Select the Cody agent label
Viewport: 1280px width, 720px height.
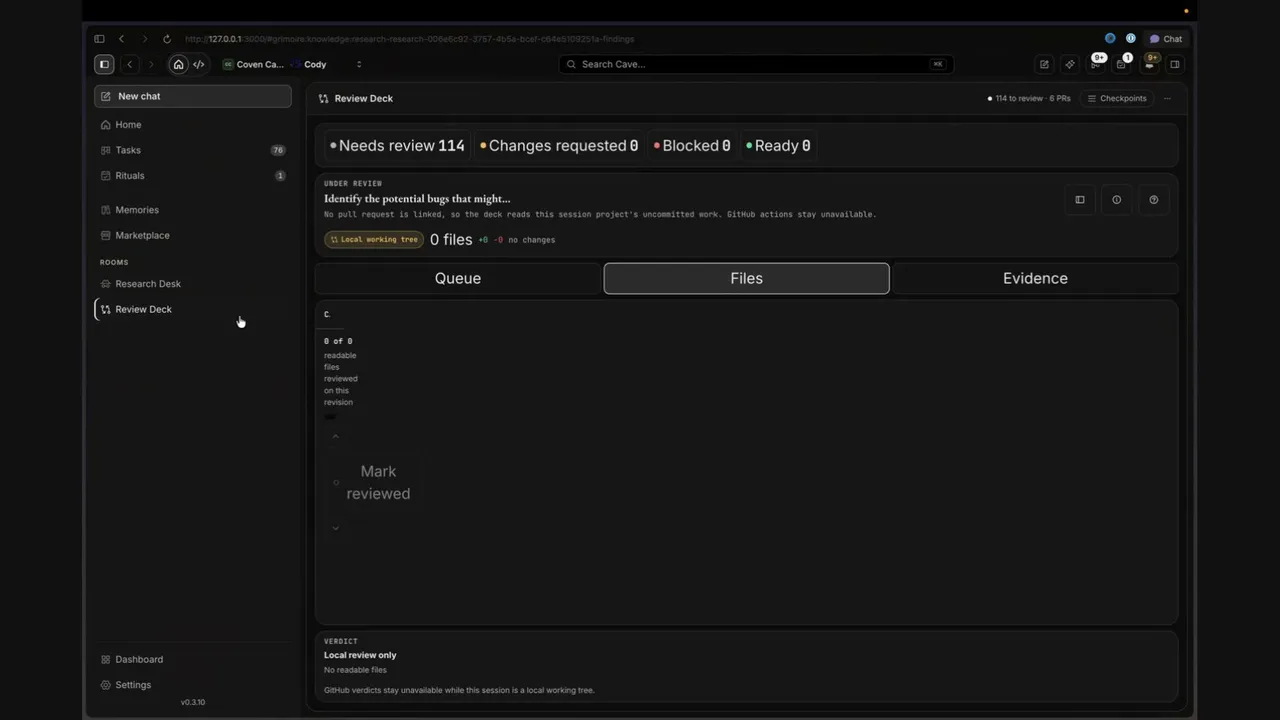tap(315, 64)
